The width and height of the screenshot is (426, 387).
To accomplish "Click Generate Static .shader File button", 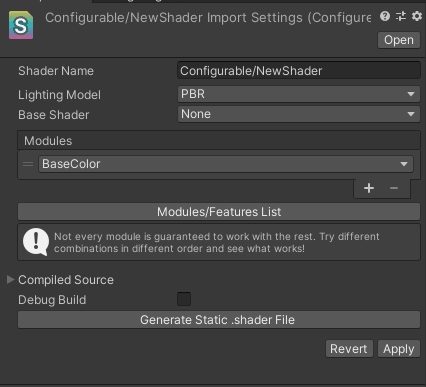I will pos(219,320).
